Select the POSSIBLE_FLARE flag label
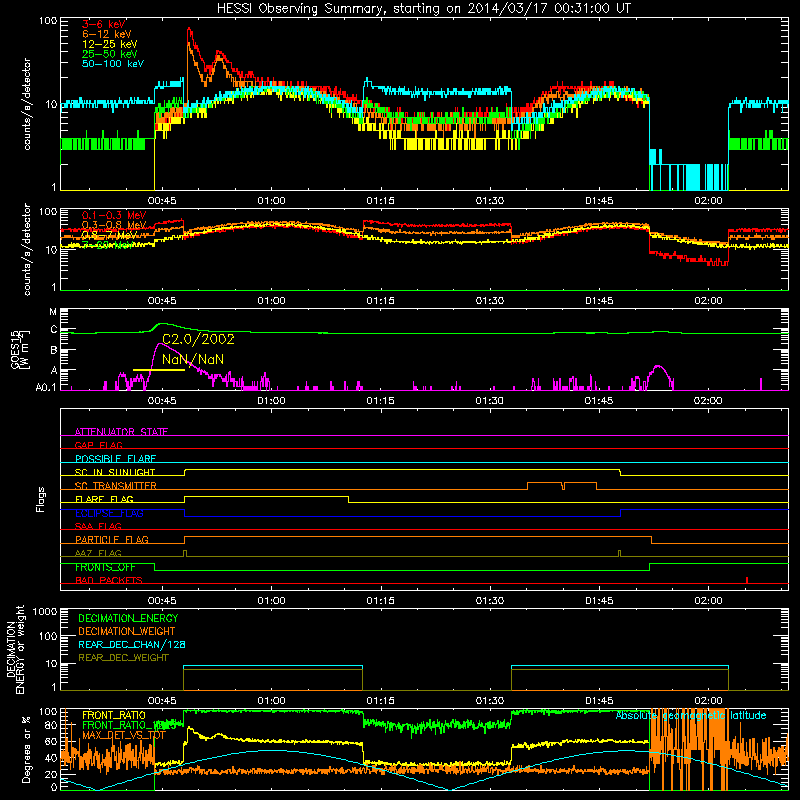This screenshot has height=800, width=800. click(115, 459)
